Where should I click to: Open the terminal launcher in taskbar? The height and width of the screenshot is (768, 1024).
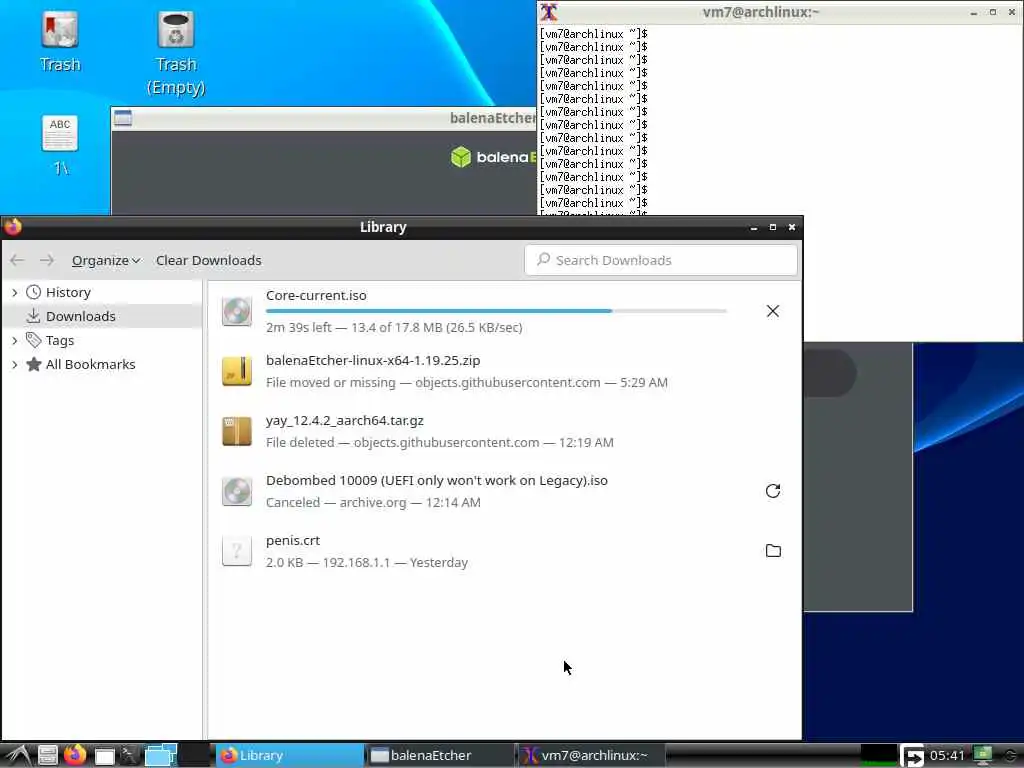[129, 756]
